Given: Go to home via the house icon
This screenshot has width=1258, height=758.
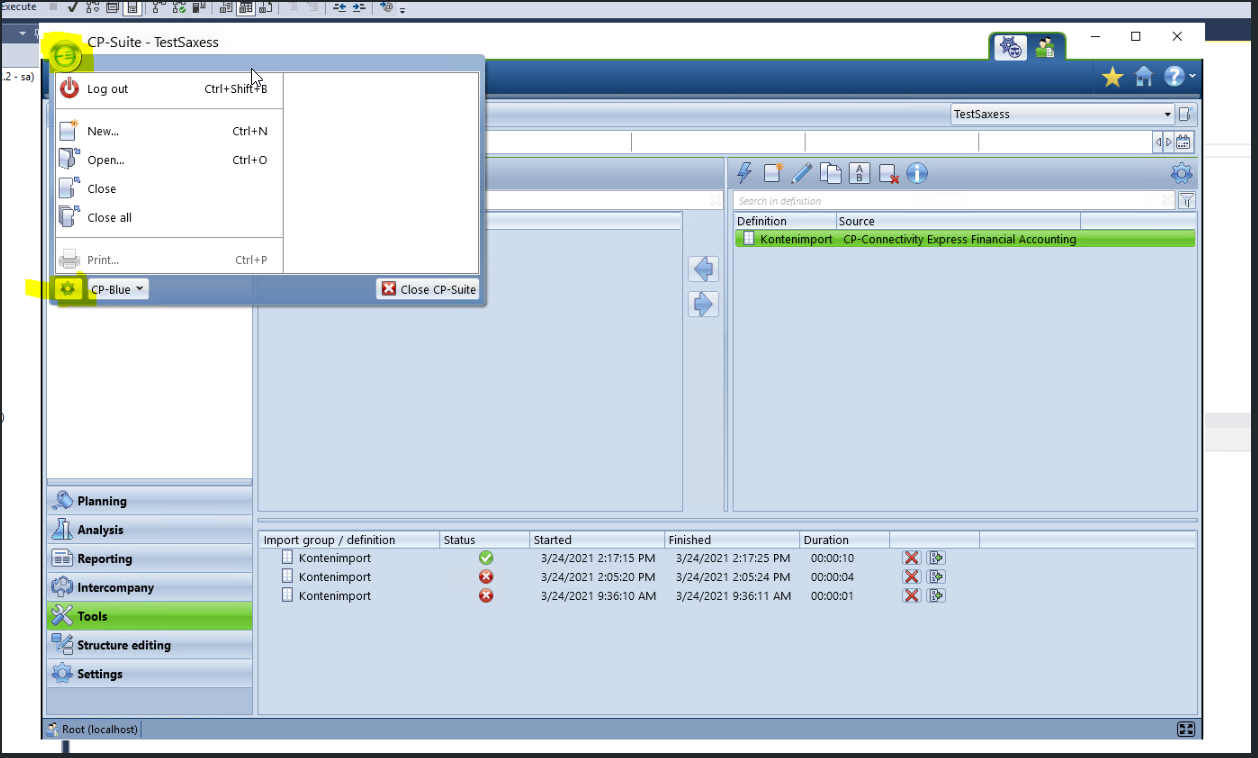Looking at the screenshot, I should click(x=1144, y=77).
